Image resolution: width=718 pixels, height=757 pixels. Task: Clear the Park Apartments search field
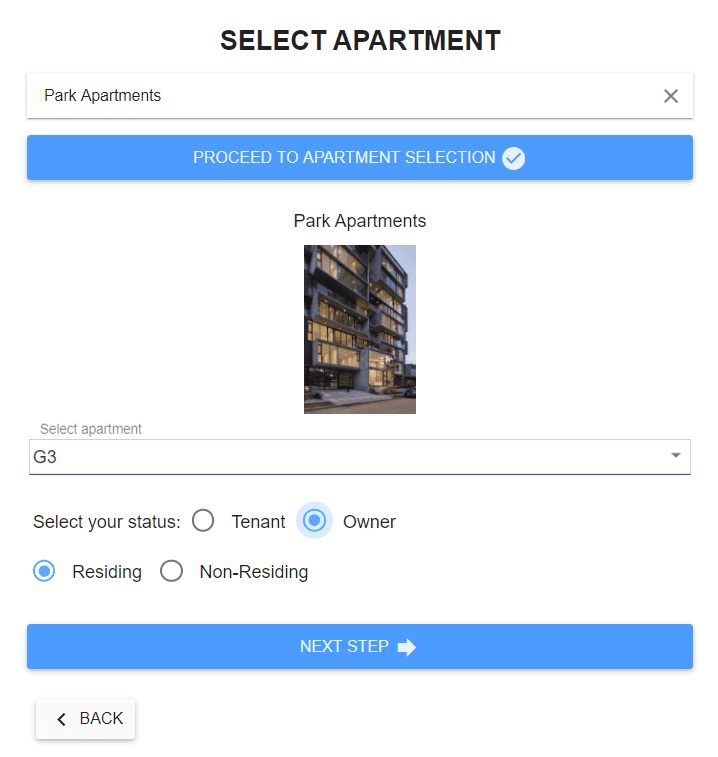coord(670,96)
